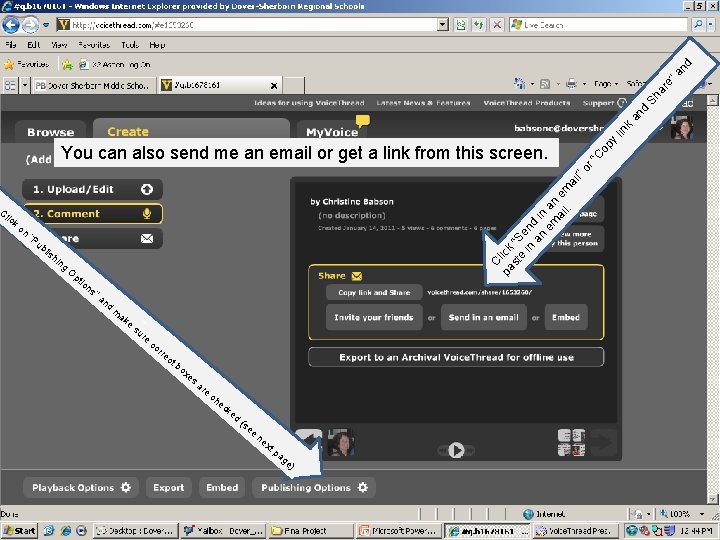
Task: Open Ideas for using VoiceThread link
Action: coord(309,103)
